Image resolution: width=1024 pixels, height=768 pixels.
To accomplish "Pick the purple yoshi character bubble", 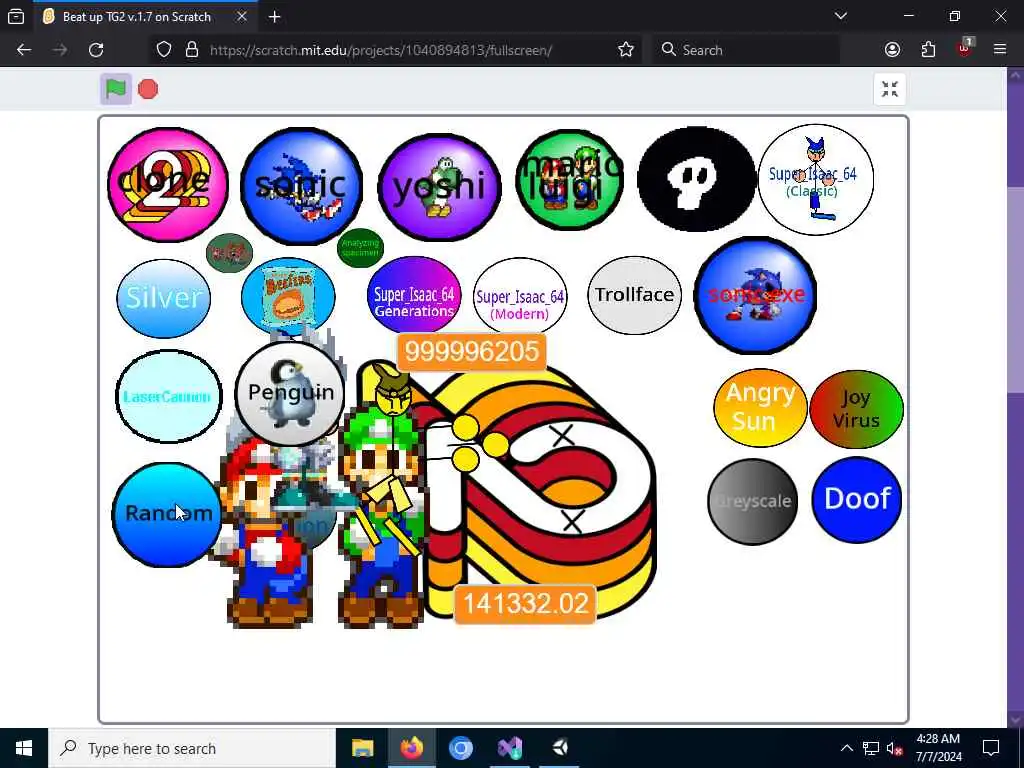I will coord(440,187).
